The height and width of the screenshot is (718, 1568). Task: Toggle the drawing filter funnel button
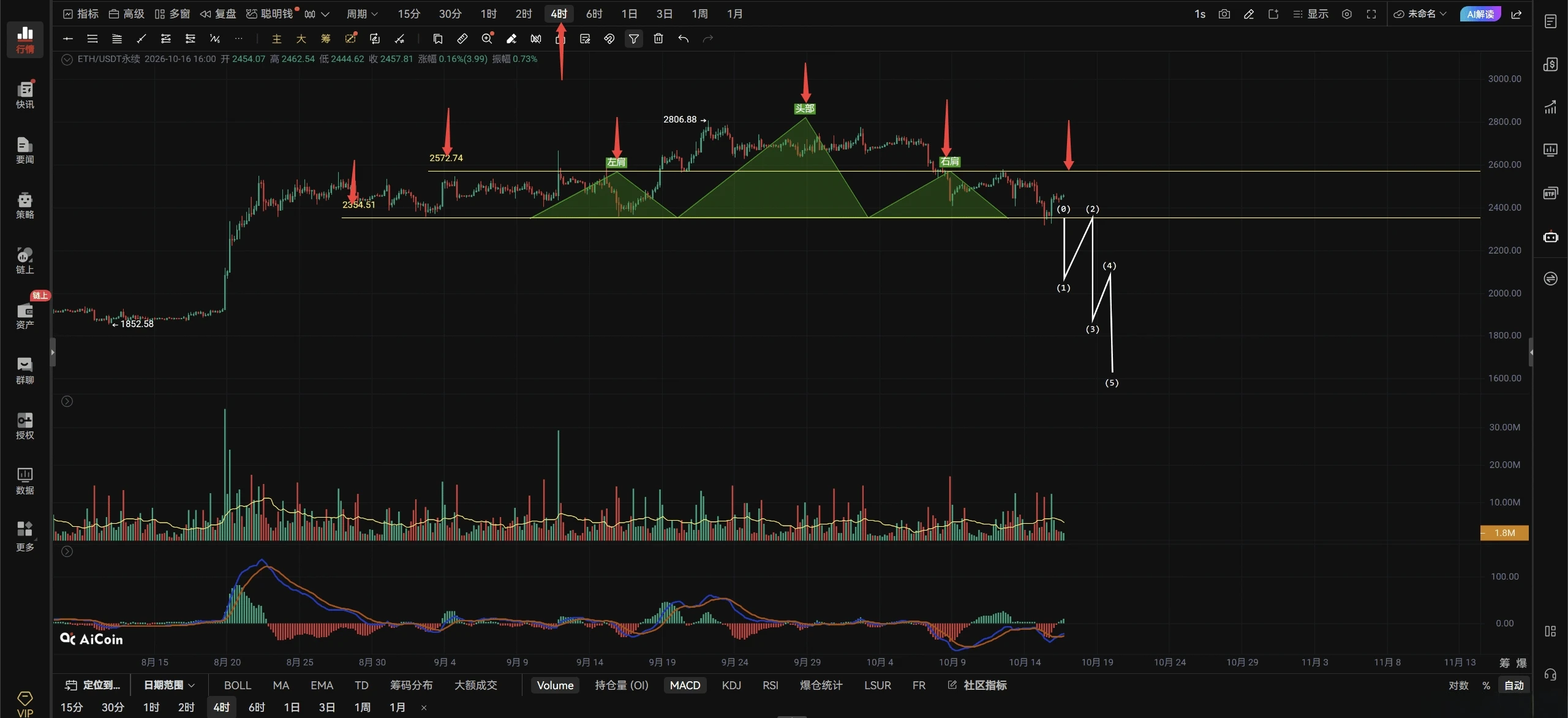click(x=634, y=39)
